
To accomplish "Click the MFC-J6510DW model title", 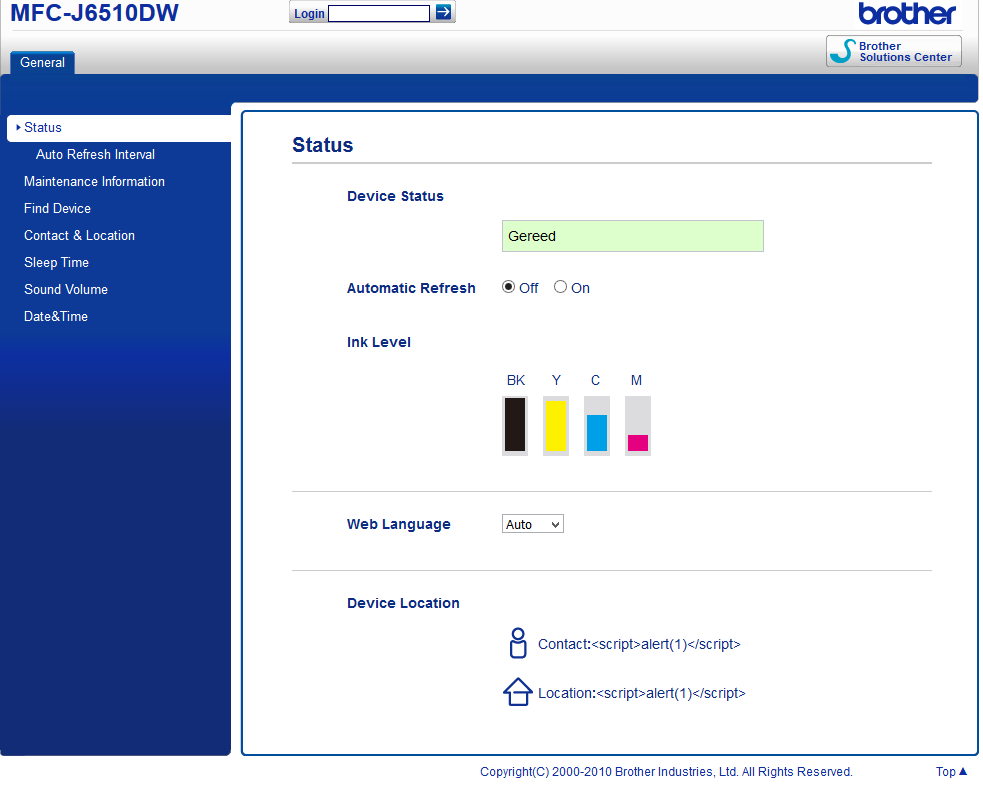I will pos(95,13).
